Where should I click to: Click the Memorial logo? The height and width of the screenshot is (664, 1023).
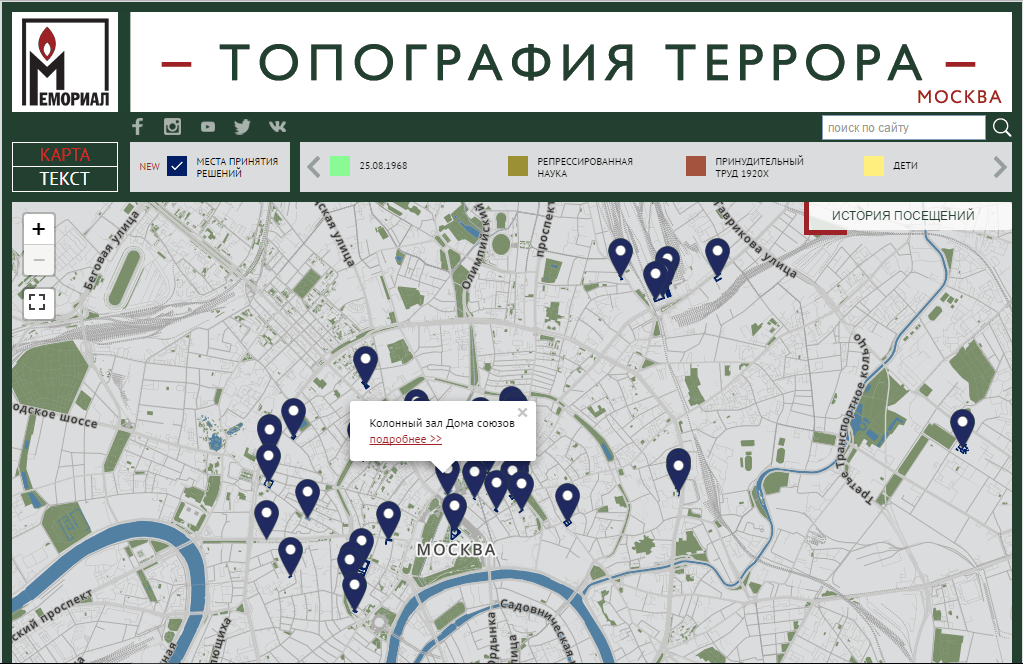65,62
